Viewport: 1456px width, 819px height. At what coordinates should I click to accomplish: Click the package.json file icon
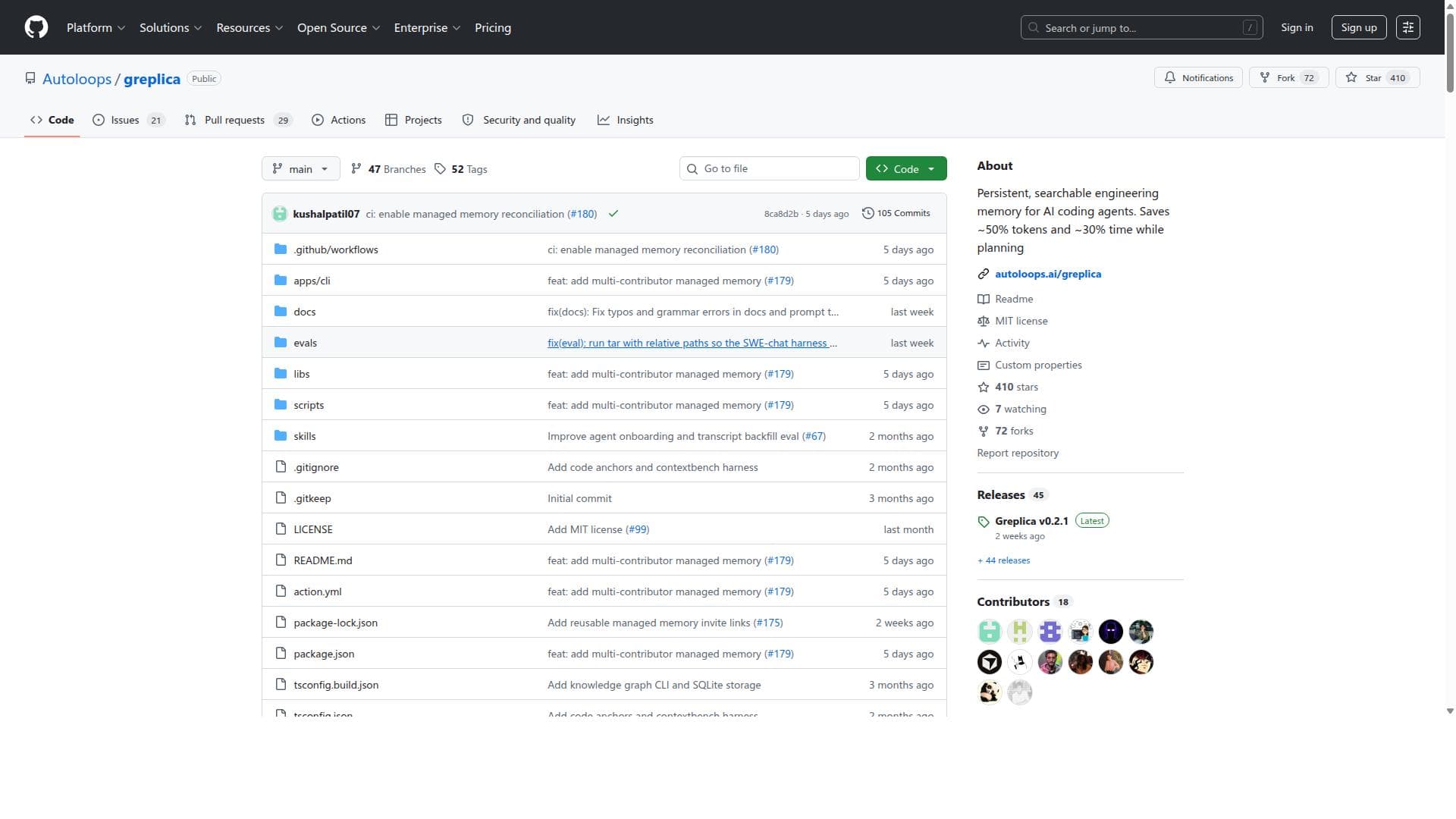pos(281,654)
